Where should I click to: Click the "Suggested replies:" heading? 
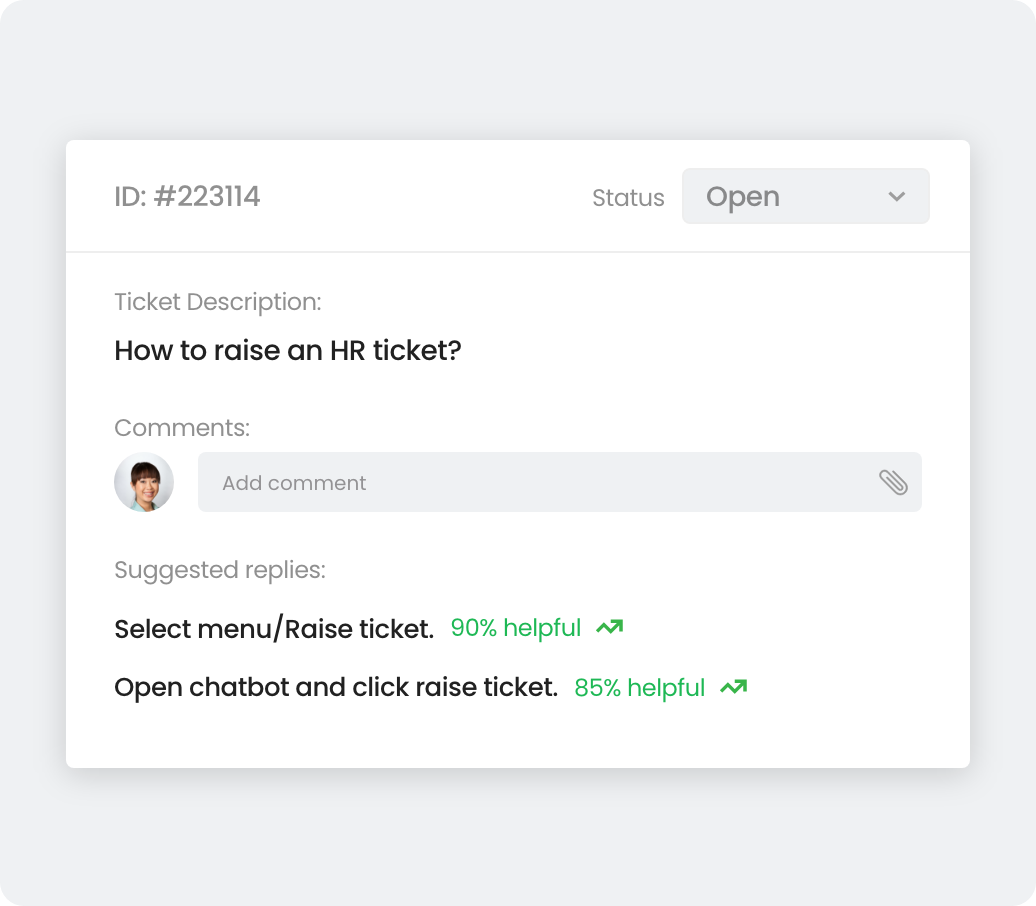220,570
